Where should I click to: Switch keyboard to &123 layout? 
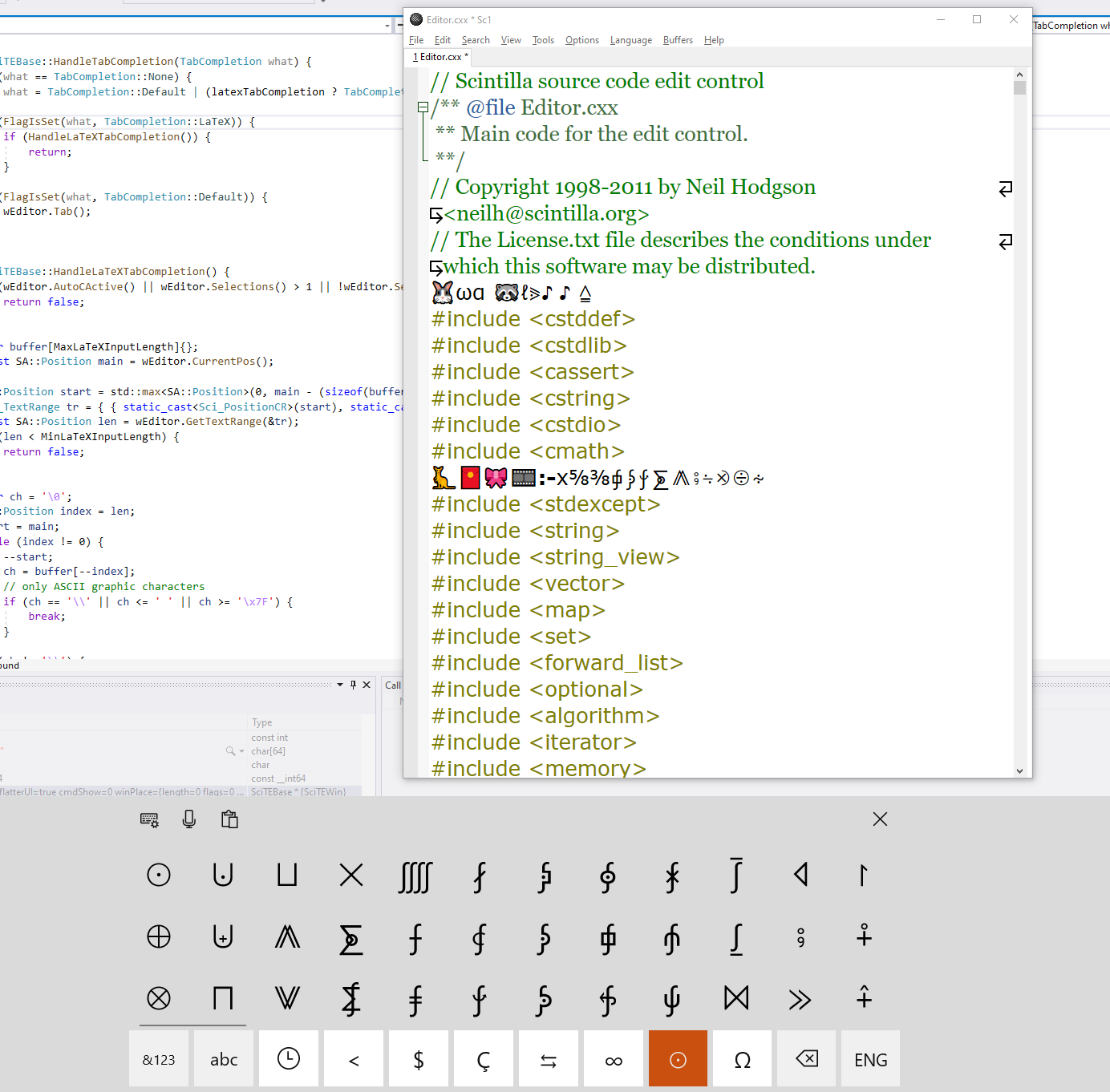[x=159, y=1059]
